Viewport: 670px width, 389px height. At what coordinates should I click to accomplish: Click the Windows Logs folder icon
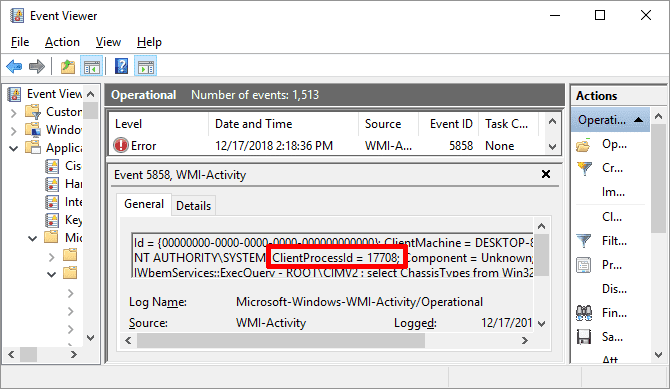tap(33, 130)
